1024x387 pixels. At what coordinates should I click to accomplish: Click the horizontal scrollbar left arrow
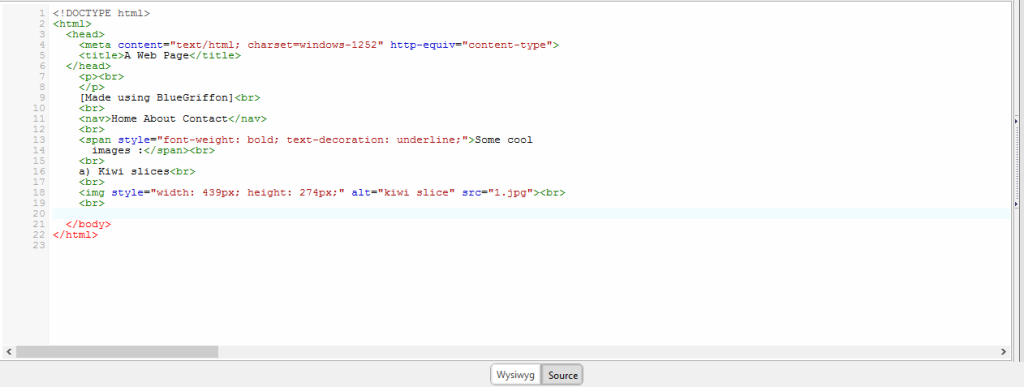point(8,352)
